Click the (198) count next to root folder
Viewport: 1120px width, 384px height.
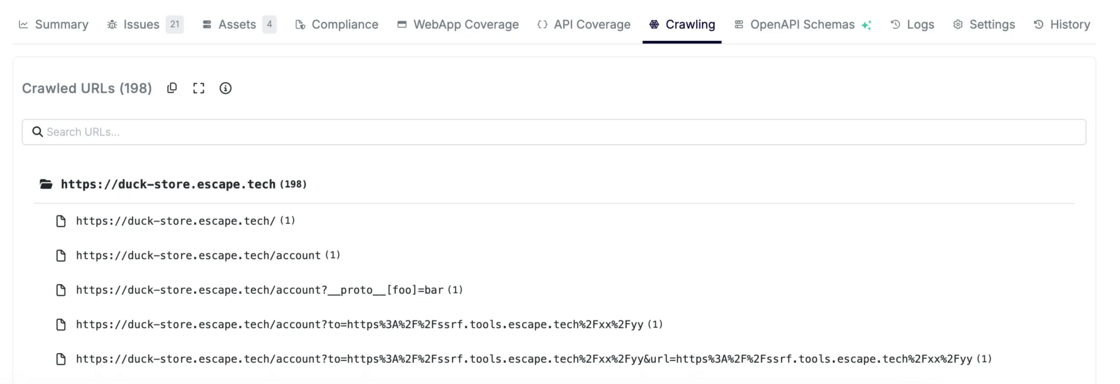point(293,184)
